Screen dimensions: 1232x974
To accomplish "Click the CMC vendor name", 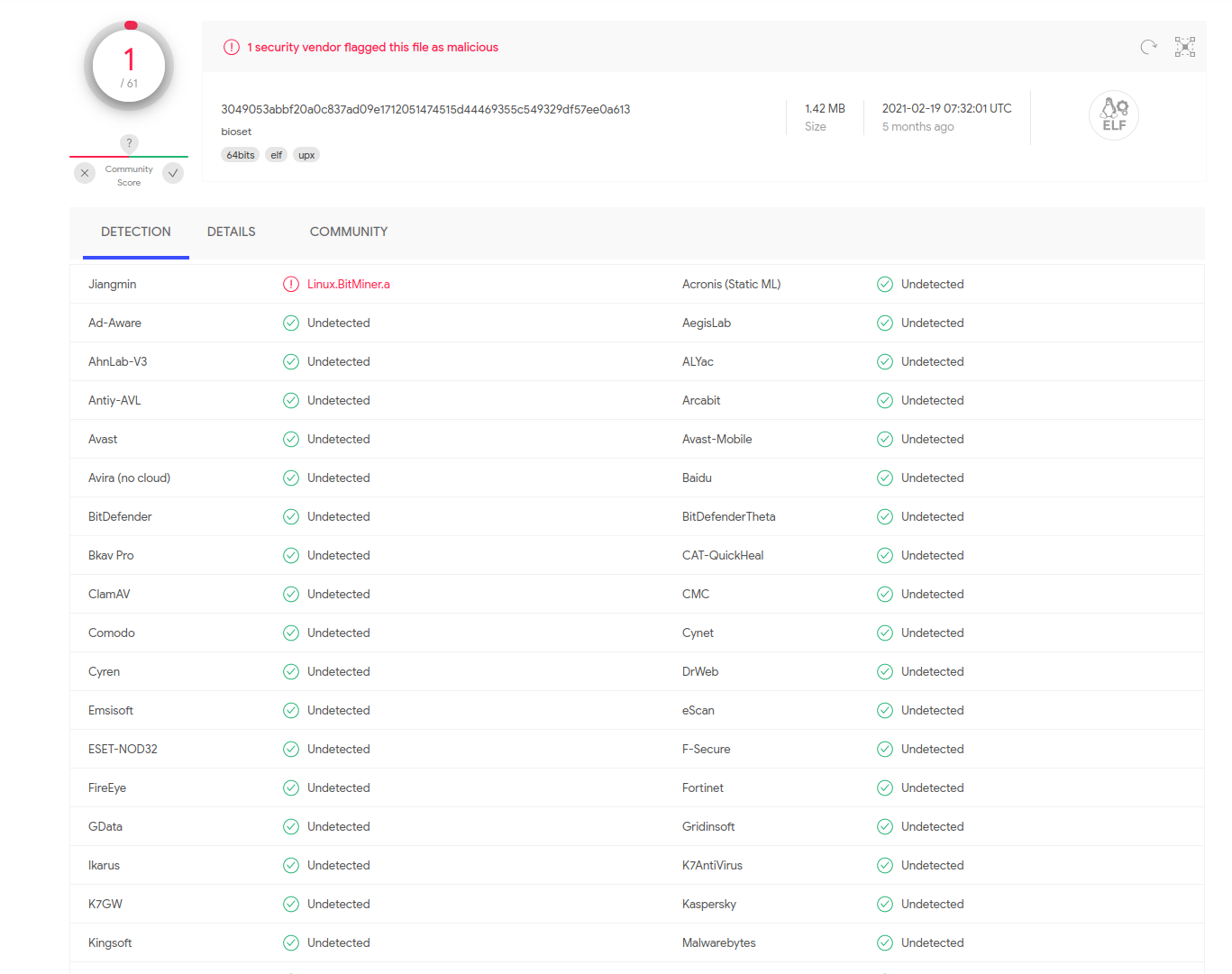I will [696, 594].
